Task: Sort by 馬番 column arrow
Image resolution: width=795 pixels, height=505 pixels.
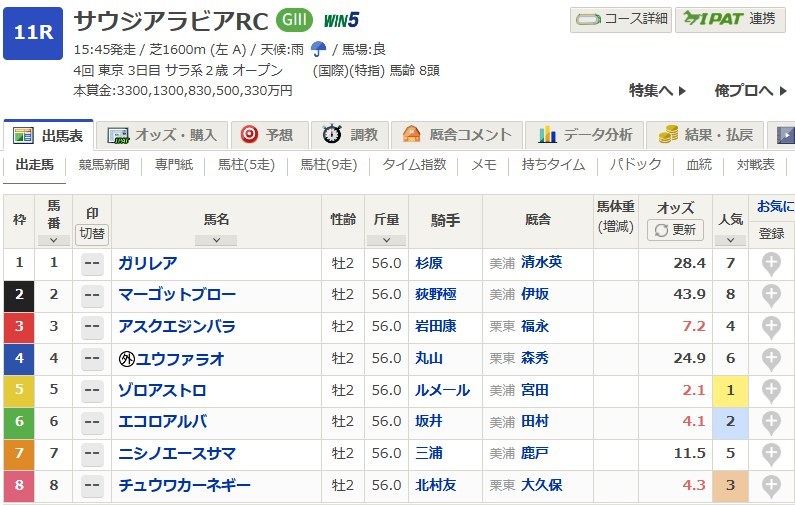Action: (x=54, y=240)
